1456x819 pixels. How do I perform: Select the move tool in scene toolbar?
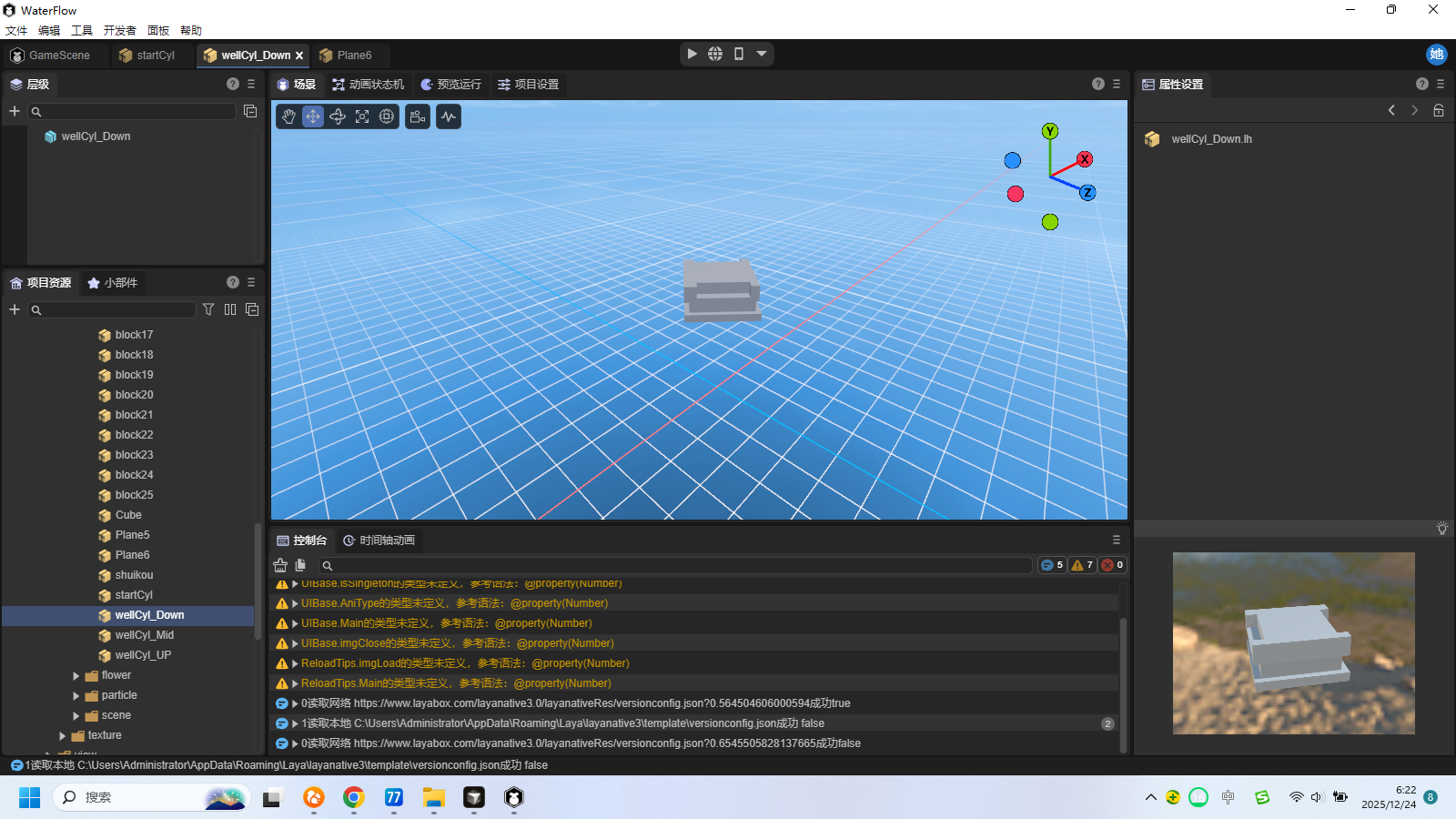[313, 116]
